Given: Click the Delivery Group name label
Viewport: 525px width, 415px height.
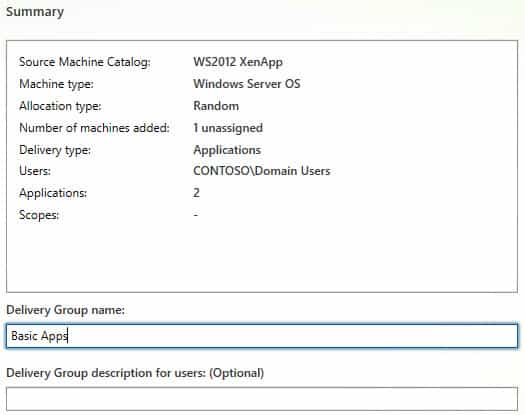Looking at the screenshot, I should pos(65,310).
